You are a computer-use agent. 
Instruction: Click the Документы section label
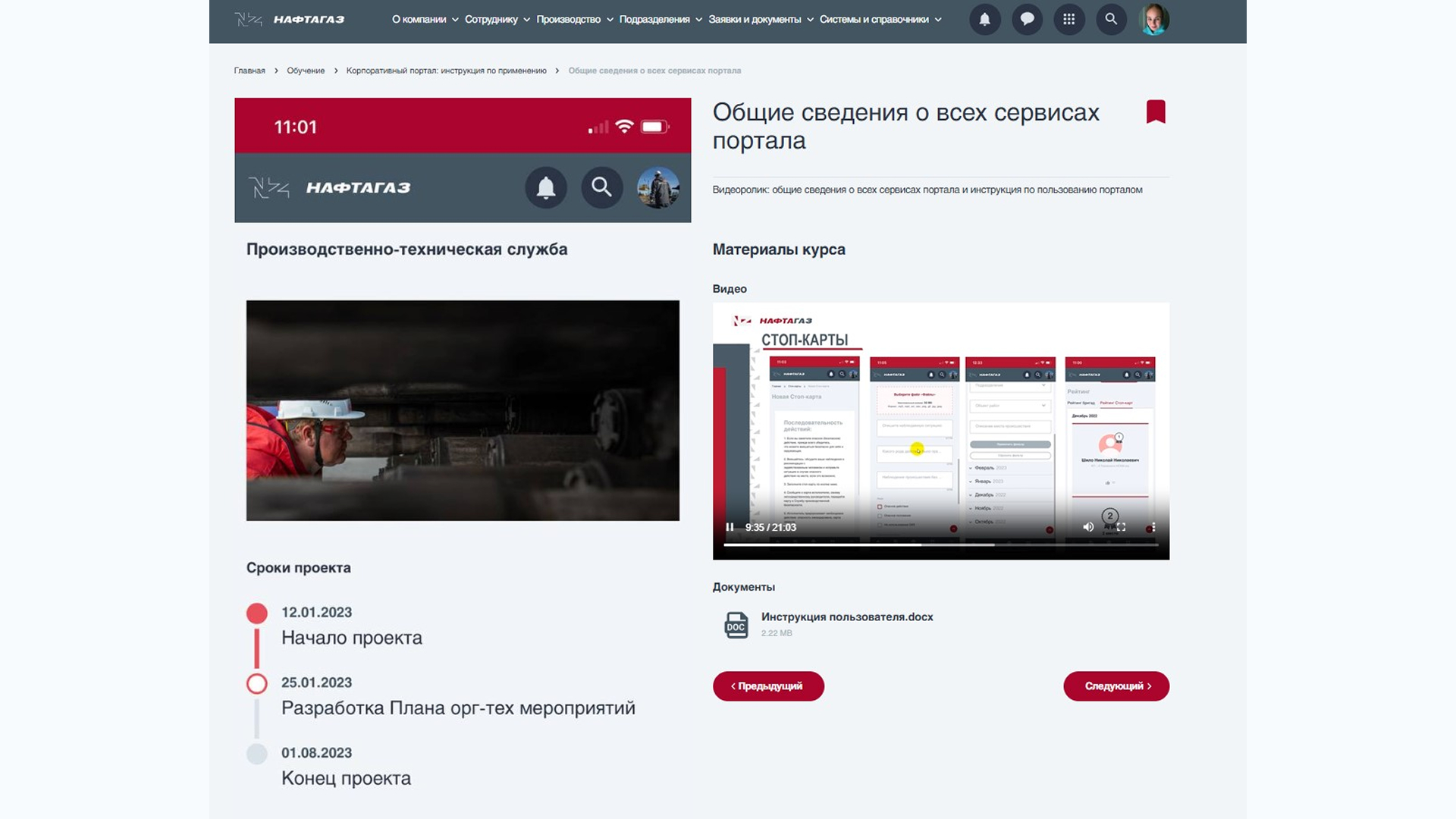[743, 587]
